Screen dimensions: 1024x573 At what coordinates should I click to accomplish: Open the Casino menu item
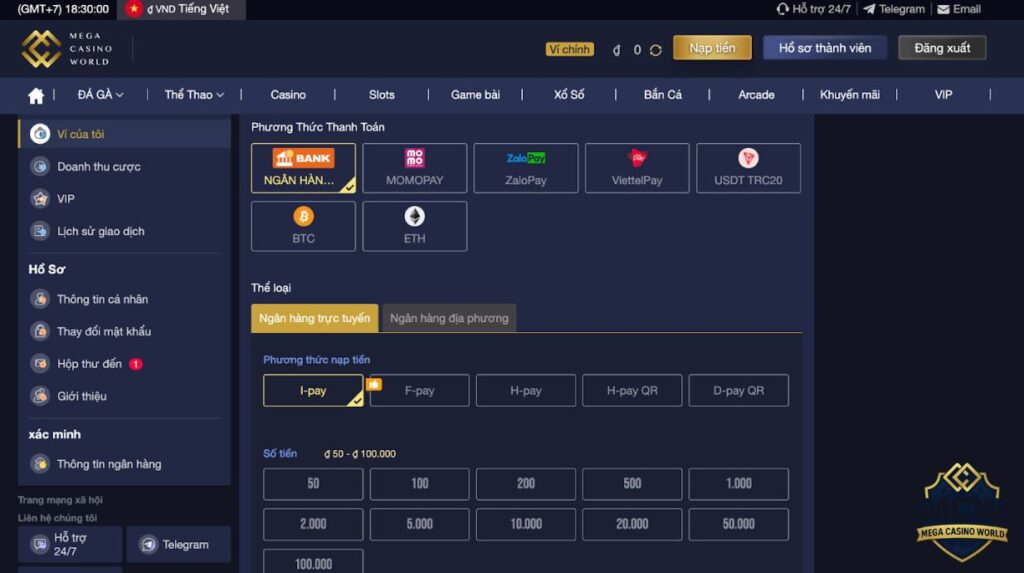(288, 95)
